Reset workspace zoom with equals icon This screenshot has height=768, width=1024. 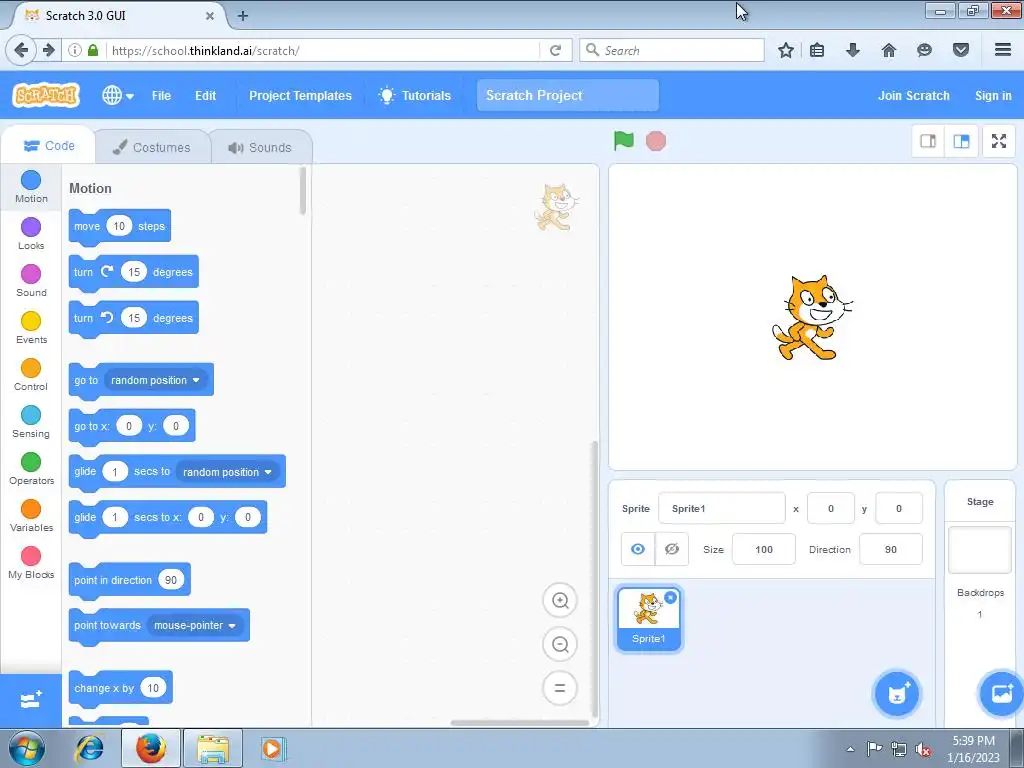pos(560,688)
